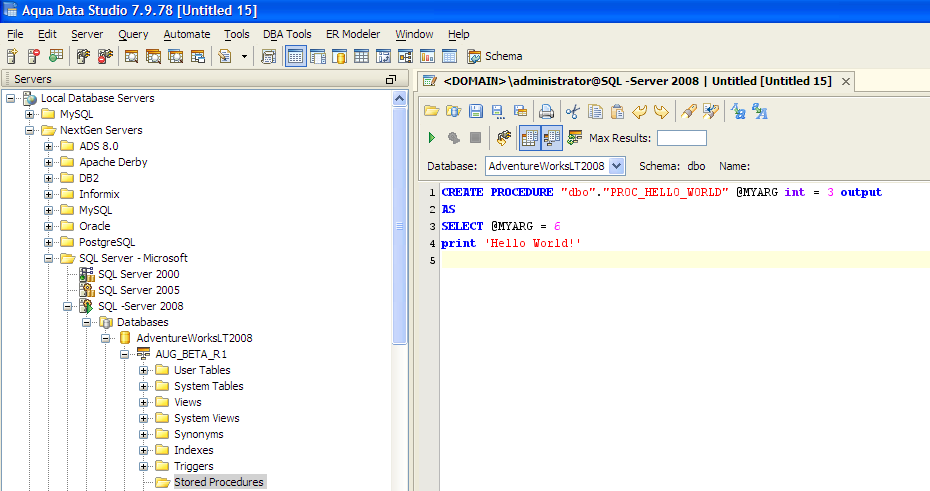Click the Max Results input field

tap(682, 138)
